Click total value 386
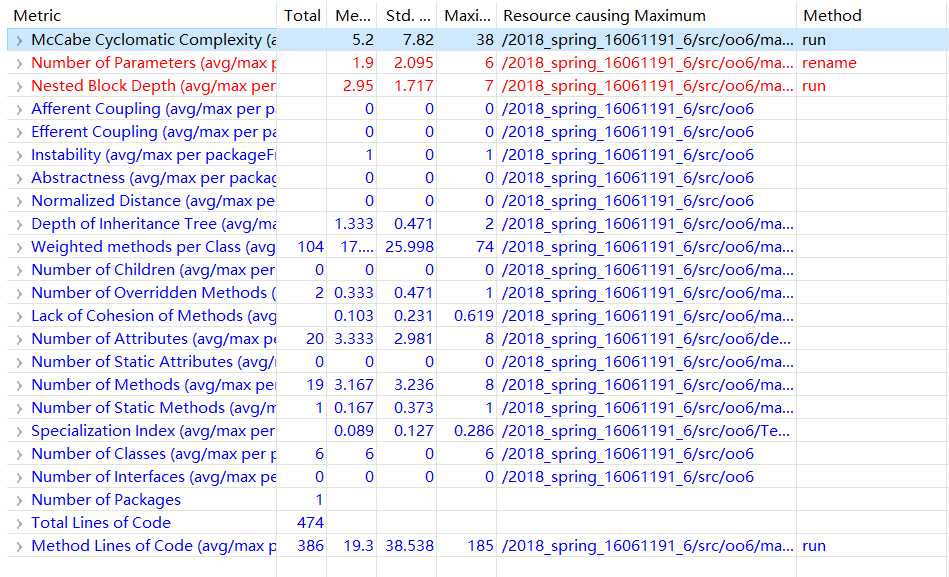Viewport: 949px width, 577px height. coord(310,546)
